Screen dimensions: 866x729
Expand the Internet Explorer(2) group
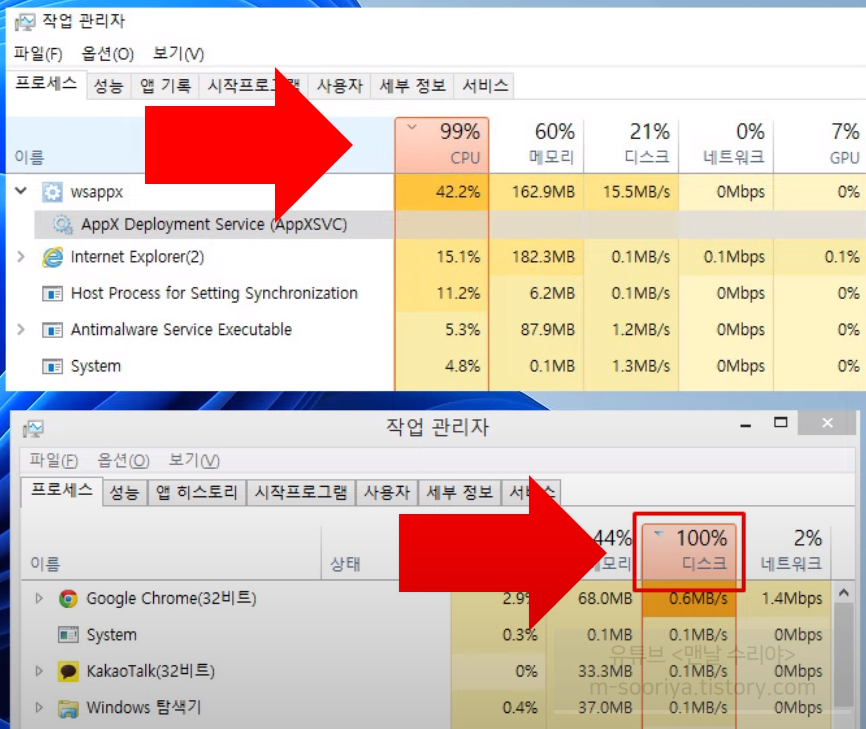pos(21,257)
